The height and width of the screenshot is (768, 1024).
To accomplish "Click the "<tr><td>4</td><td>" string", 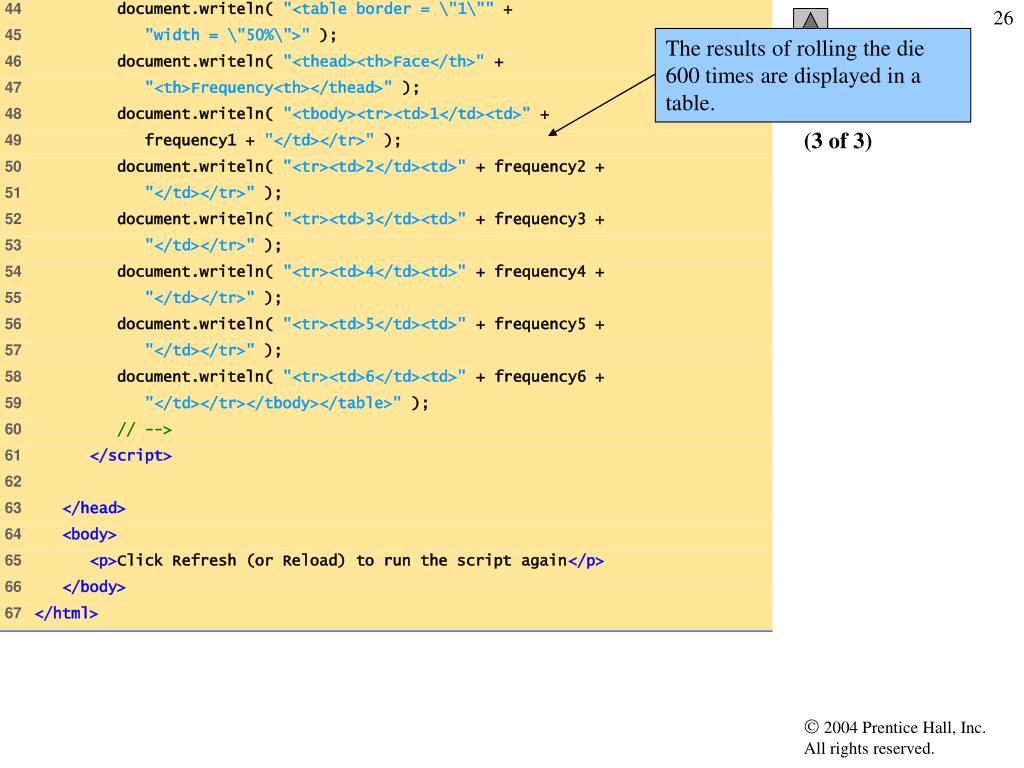I will point(374,272).
